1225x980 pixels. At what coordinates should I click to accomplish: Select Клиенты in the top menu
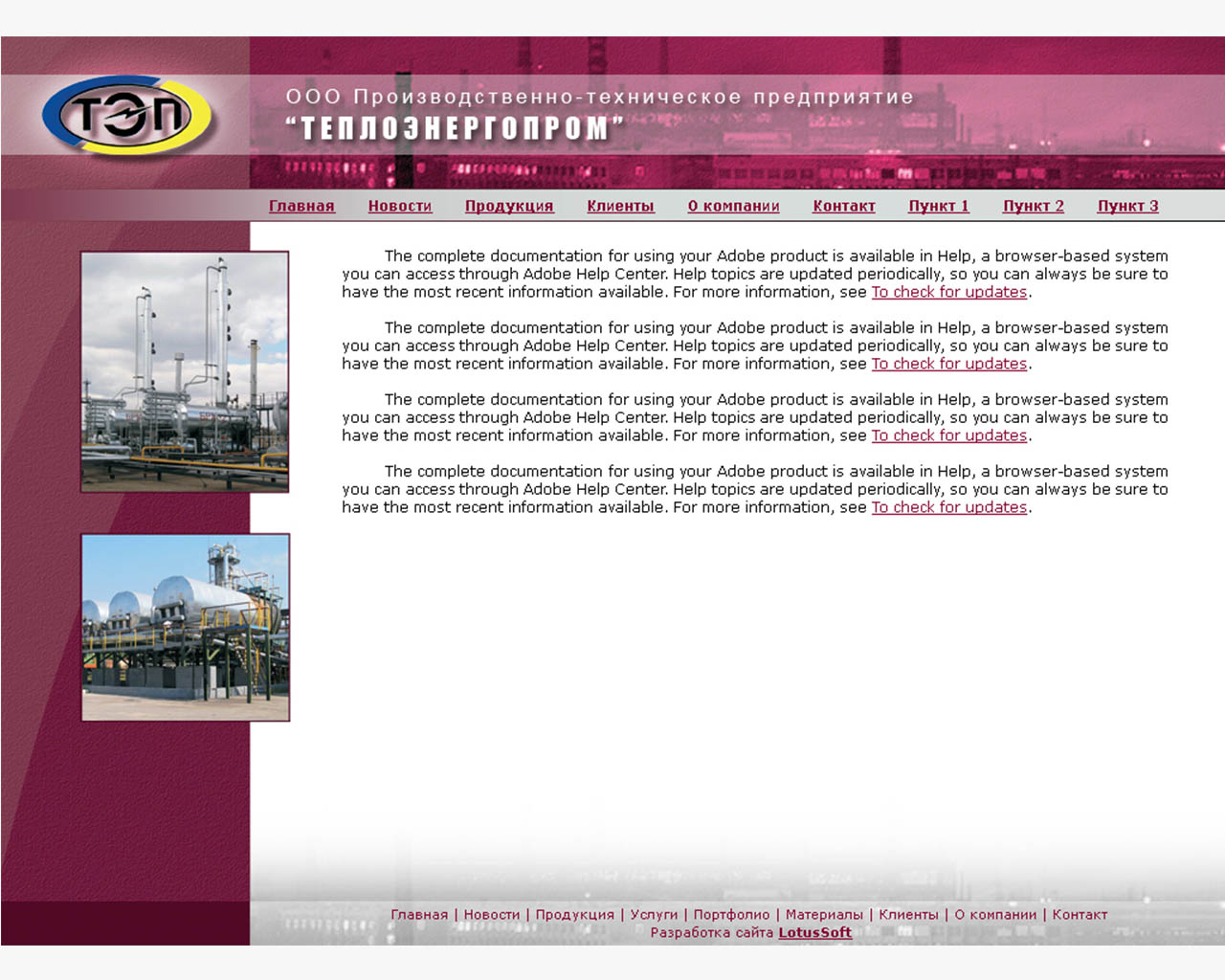[620, 206]
